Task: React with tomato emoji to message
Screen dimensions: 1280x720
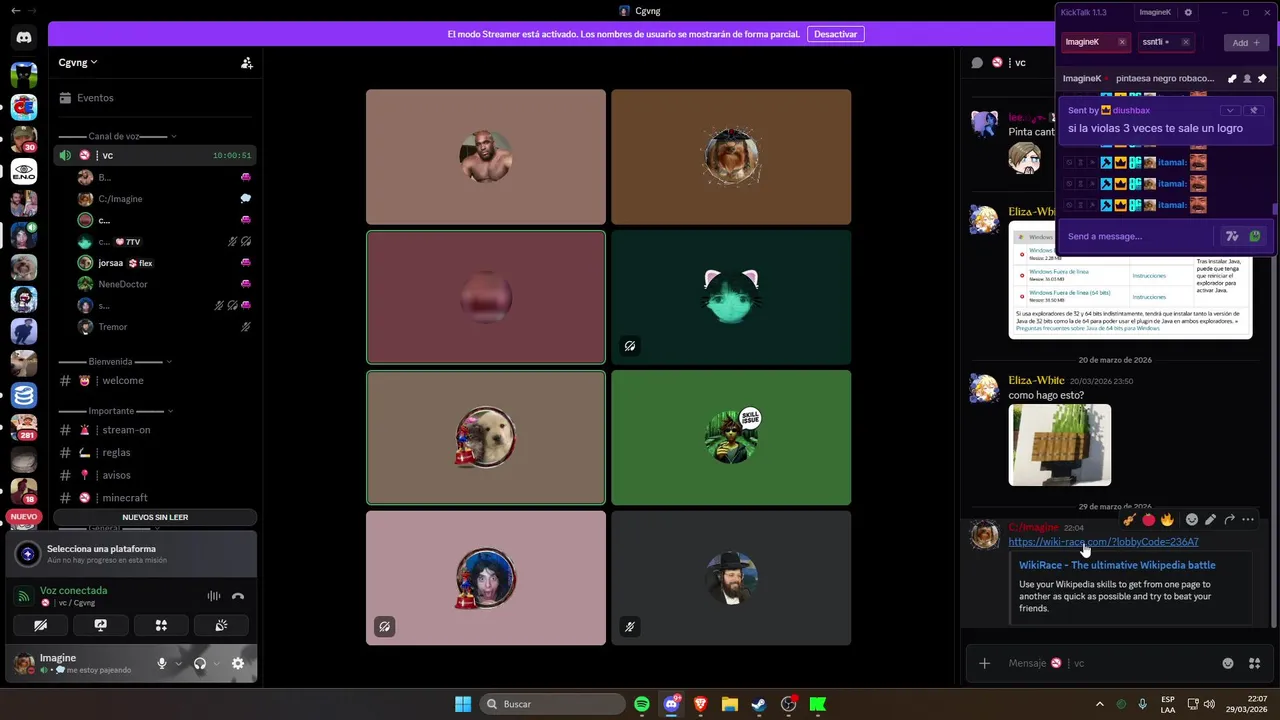Action: (1148, 519)
